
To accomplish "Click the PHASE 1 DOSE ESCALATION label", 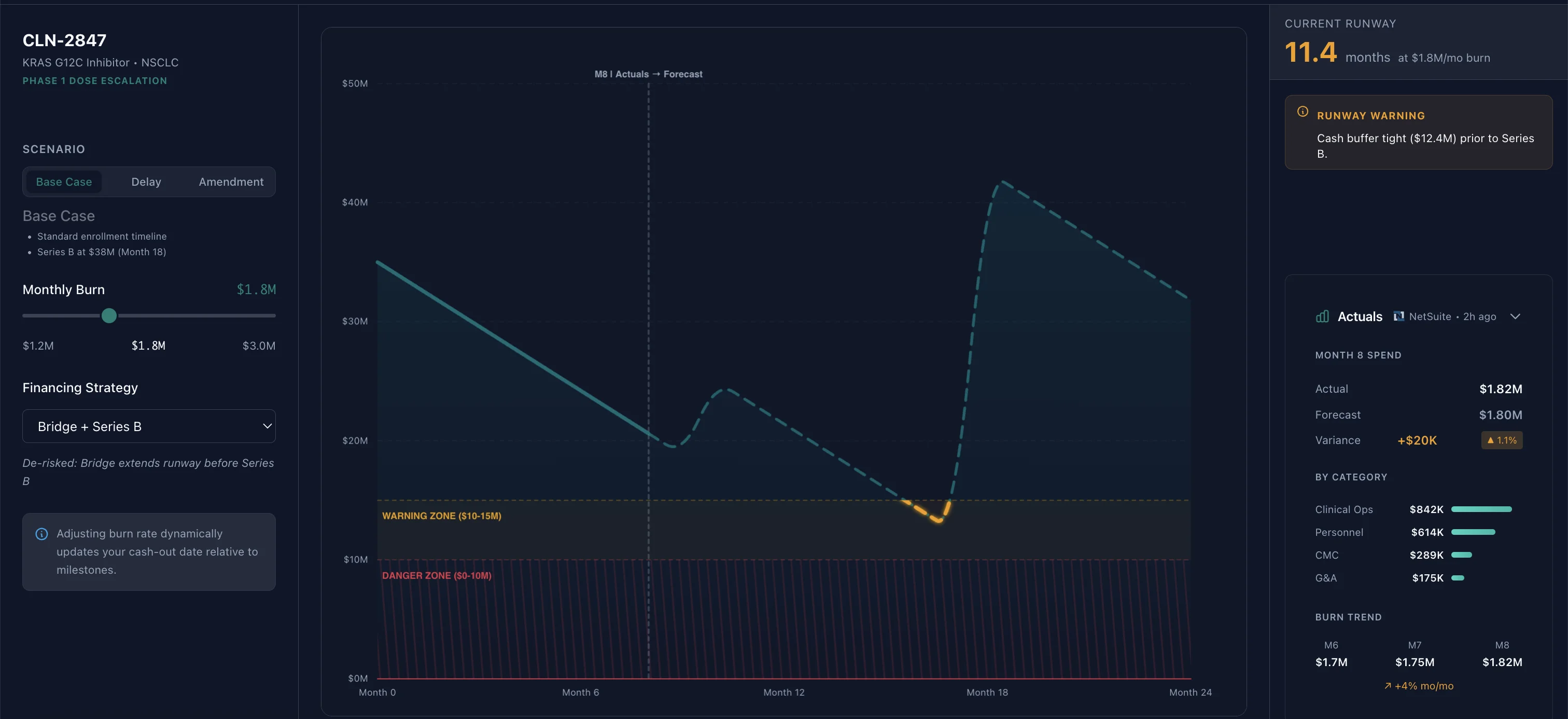I will click(94, 80).
